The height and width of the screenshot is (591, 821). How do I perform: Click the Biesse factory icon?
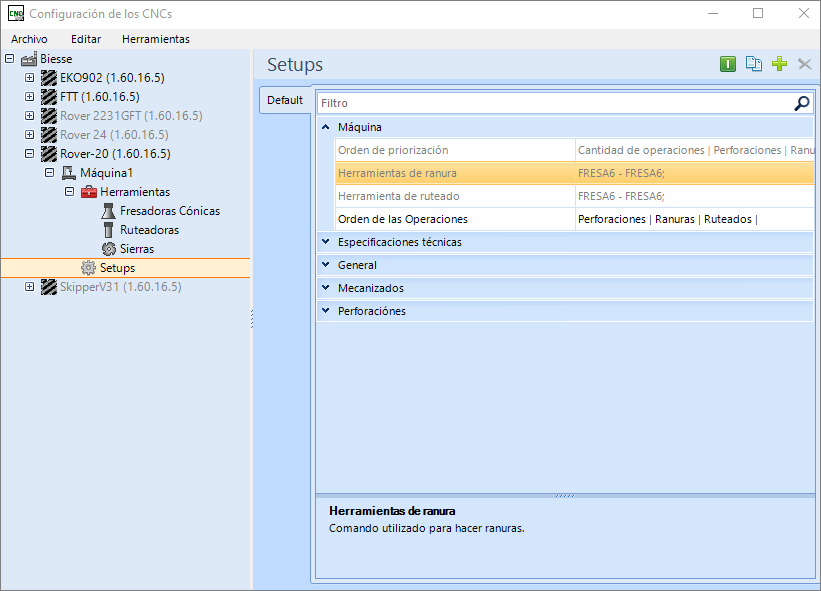[29, 59]
